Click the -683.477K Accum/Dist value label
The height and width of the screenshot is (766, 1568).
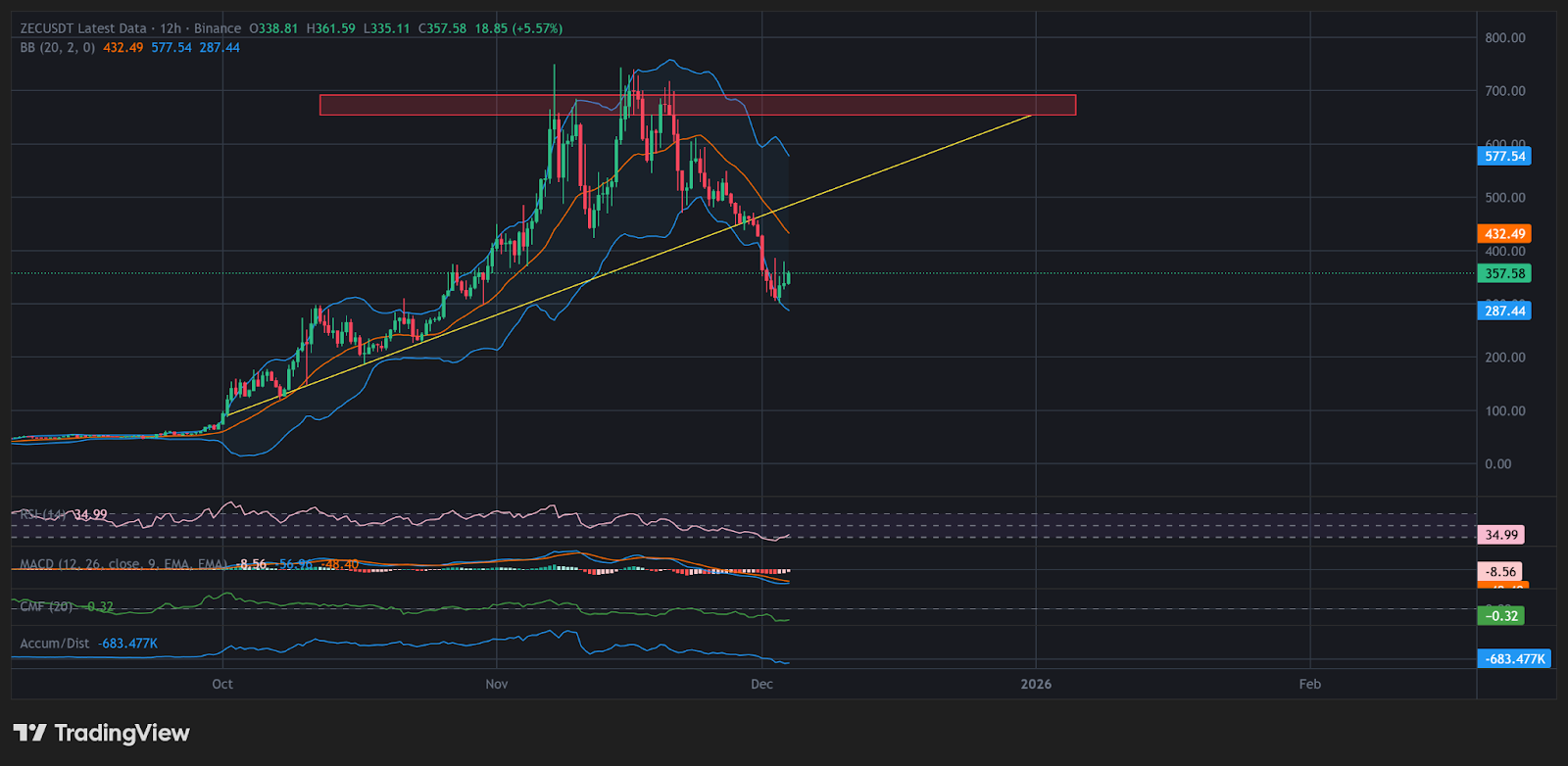coord(1515,658)
